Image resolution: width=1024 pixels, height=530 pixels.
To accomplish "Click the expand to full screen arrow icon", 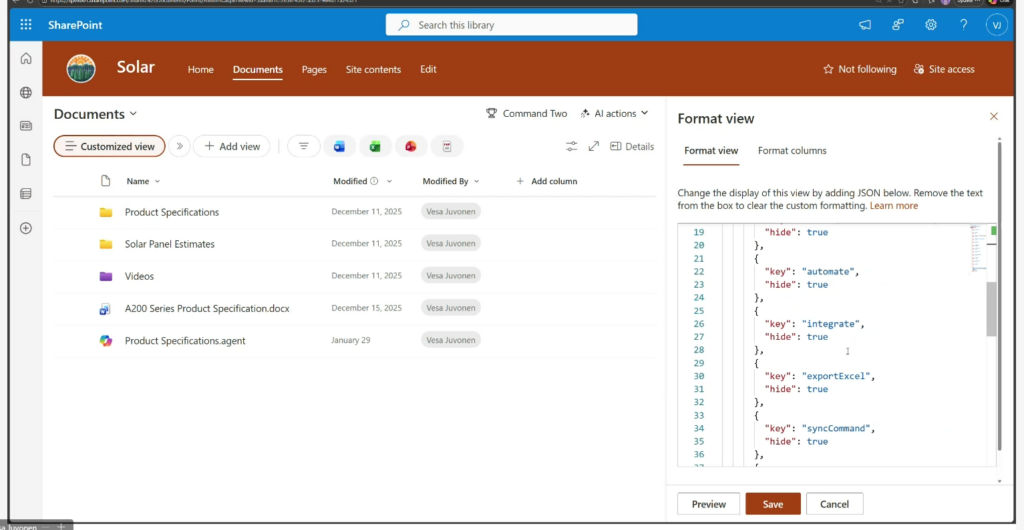I will [x=593, y=146].
